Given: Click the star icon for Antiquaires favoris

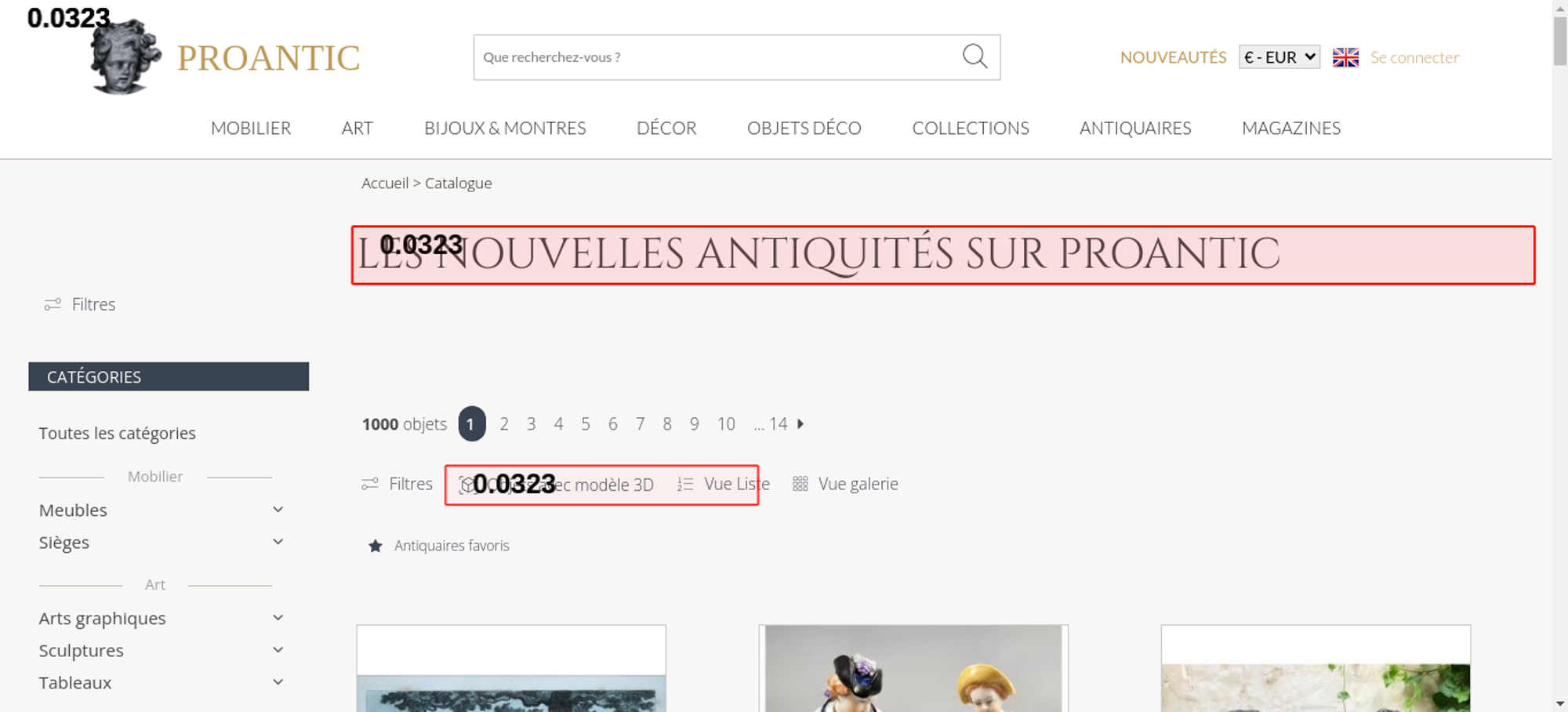Looking at the screenshot, I should [376, 546].
